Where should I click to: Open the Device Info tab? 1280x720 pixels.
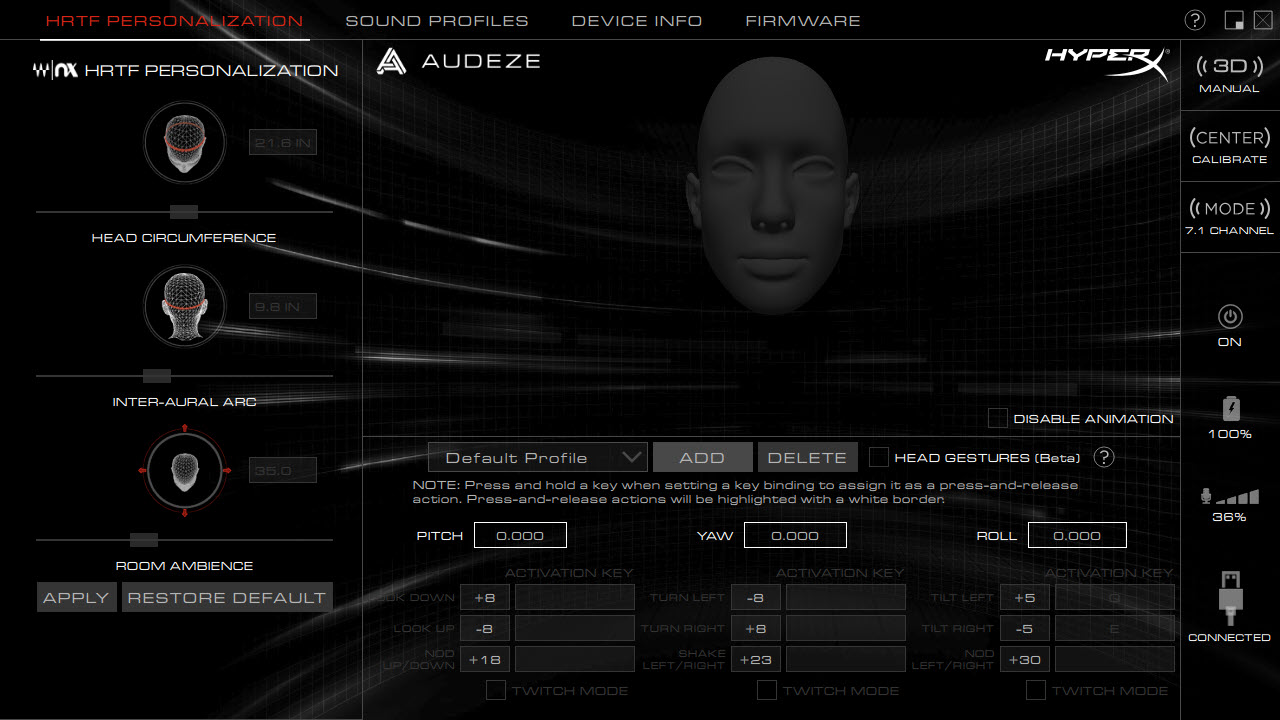pos(637,20)
